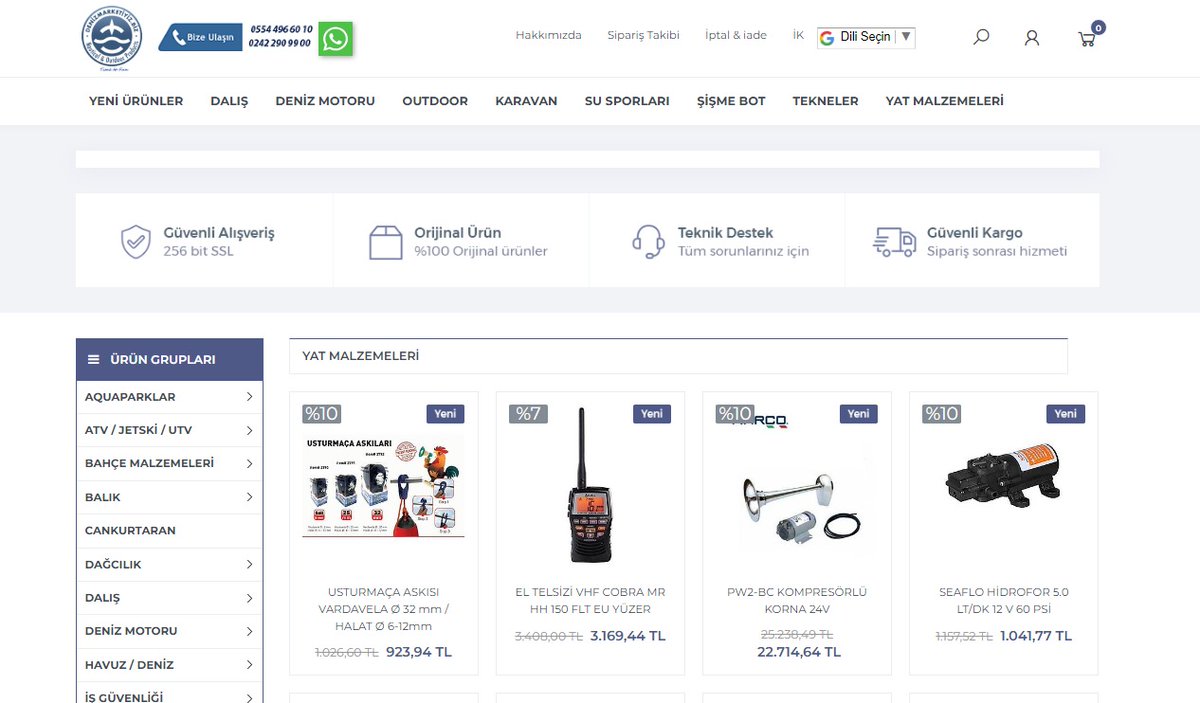This screenshot has width=1200, height=703.
Task: Open the Usturmaça Askısı product image
Action: 383,486
